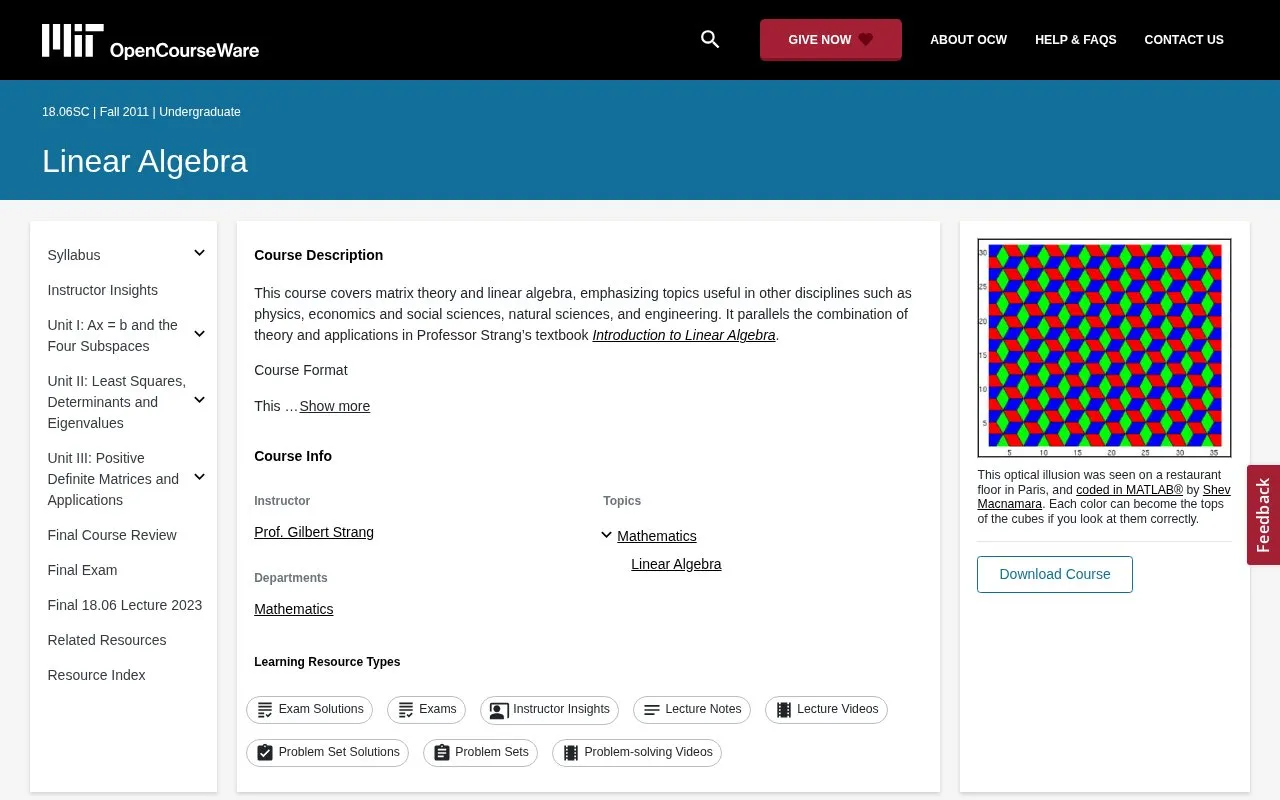Open the Feedback side tab

[1263, 515]
